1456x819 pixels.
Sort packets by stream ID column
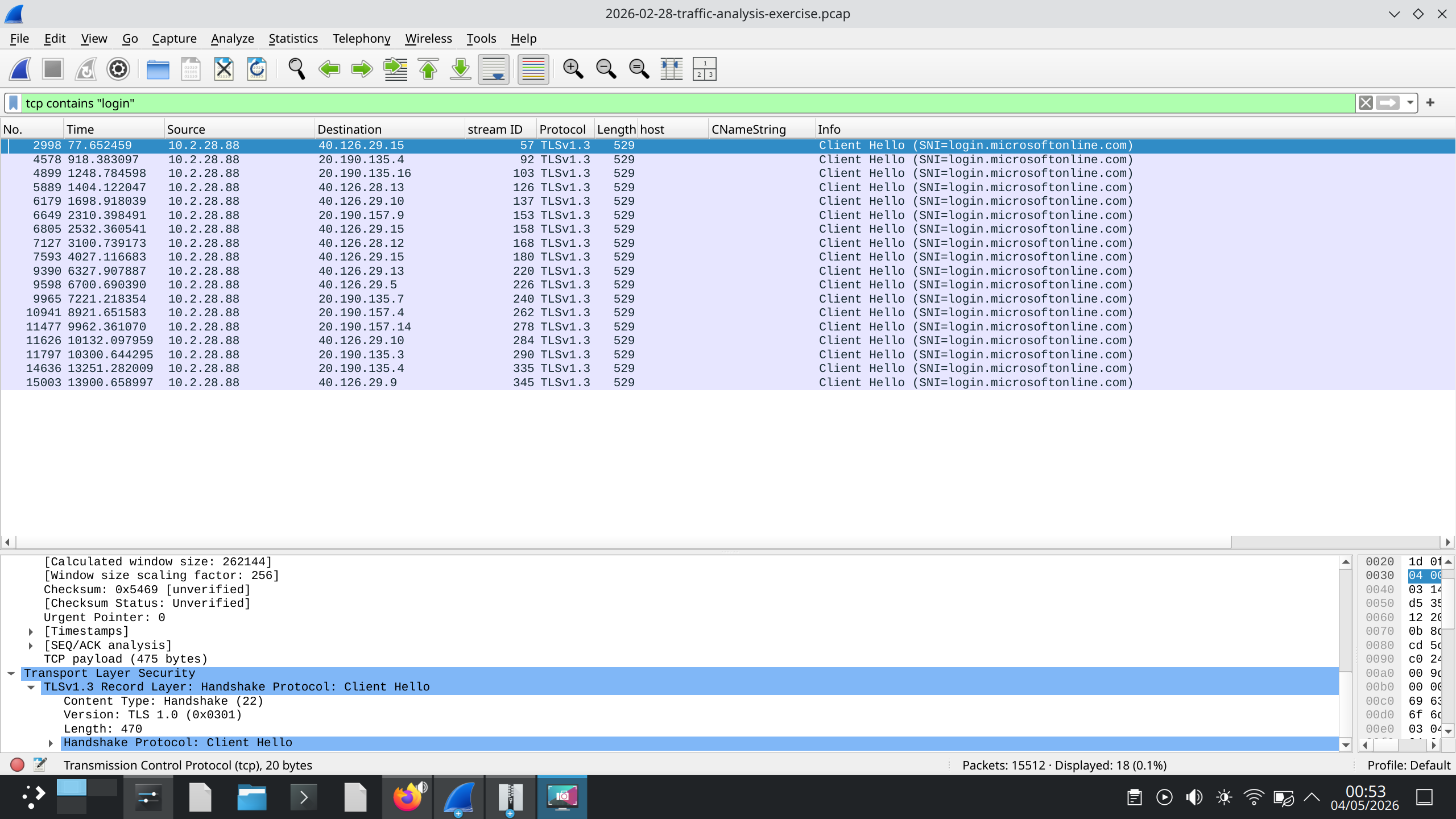500,129
